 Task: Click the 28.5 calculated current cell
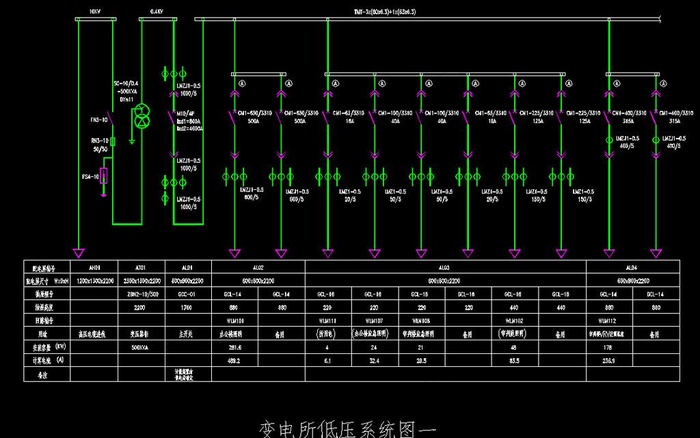click(421, 360)
